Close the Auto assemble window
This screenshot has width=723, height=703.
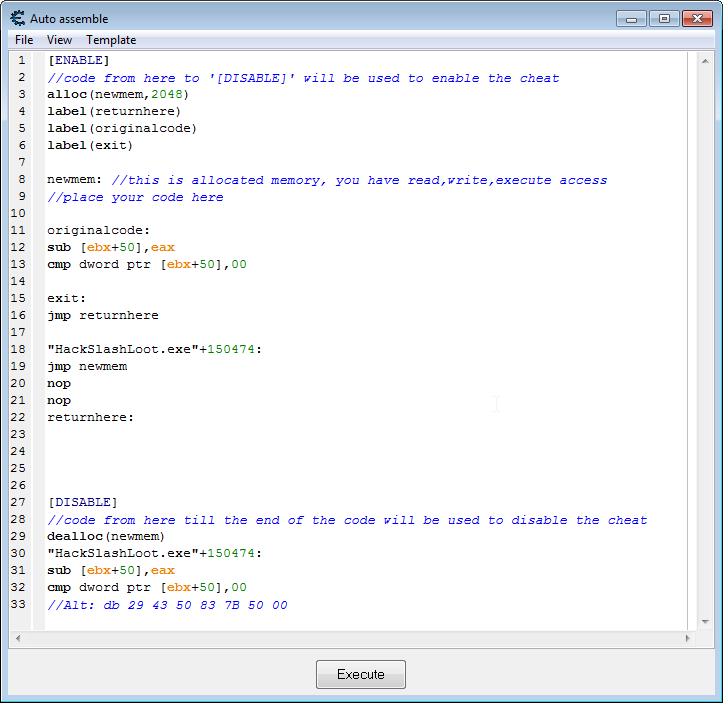click(697, 19)
